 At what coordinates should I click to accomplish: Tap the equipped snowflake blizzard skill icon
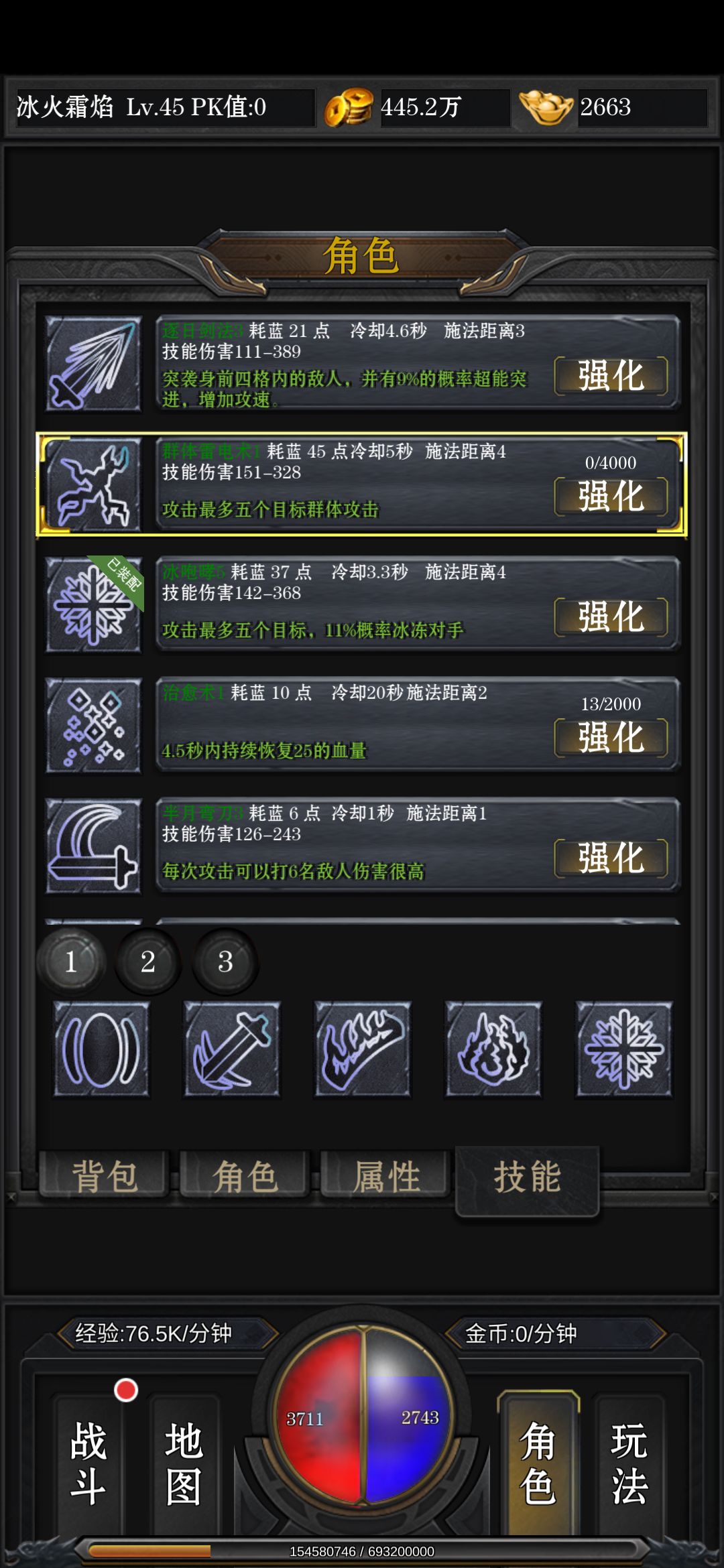[x=93, y=604]
